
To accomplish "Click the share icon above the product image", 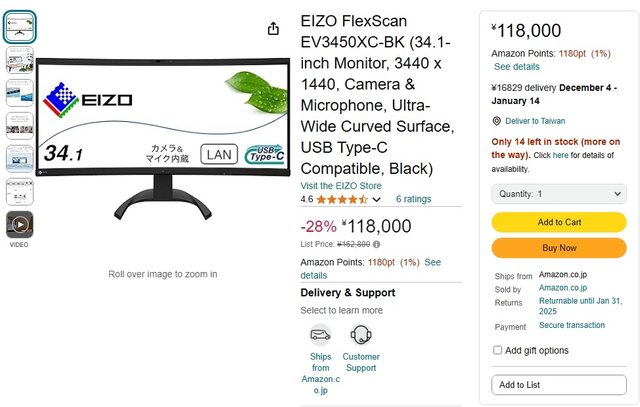I will [x=274, y=29].
